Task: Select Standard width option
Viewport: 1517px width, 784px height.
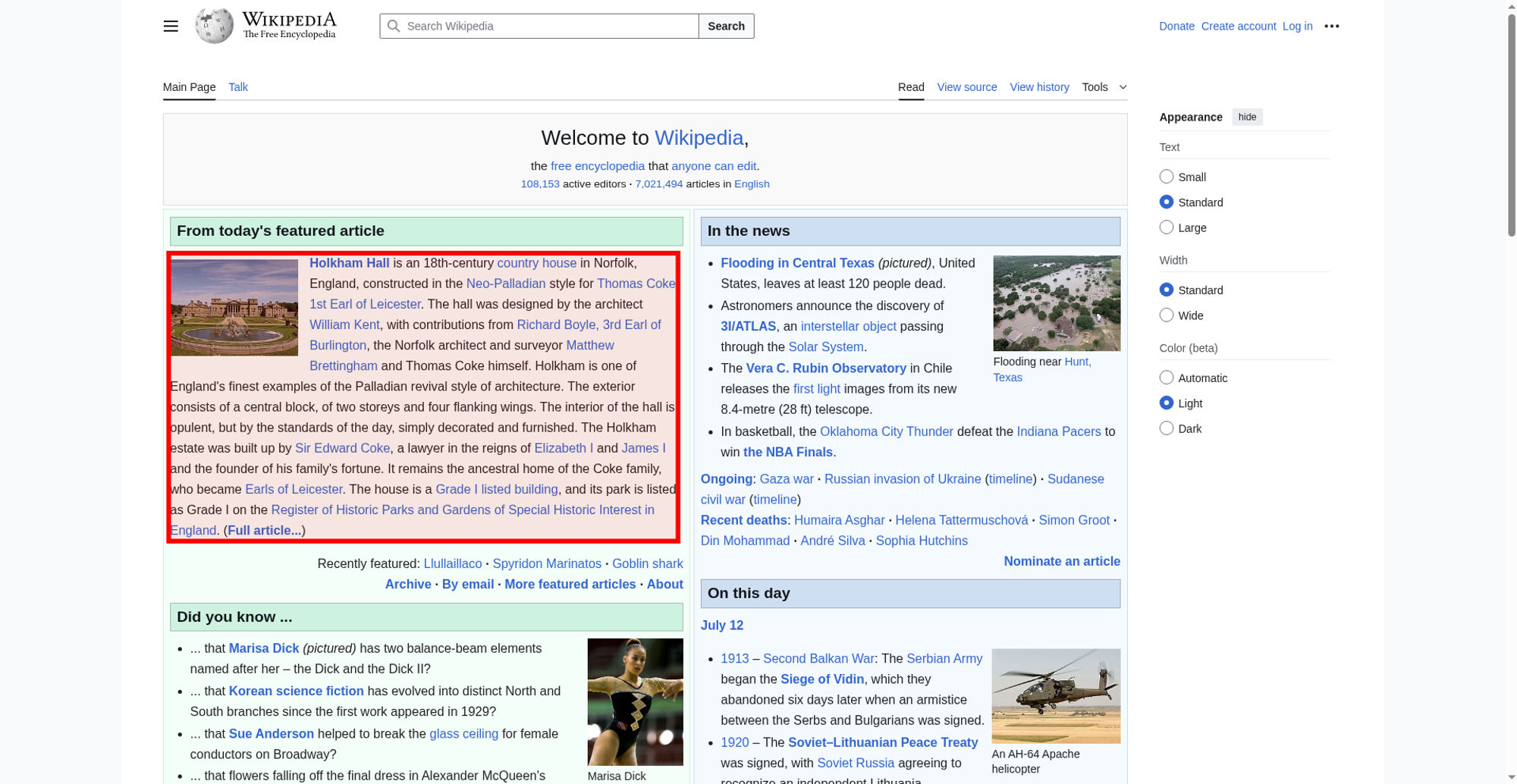Action: 1167,290
